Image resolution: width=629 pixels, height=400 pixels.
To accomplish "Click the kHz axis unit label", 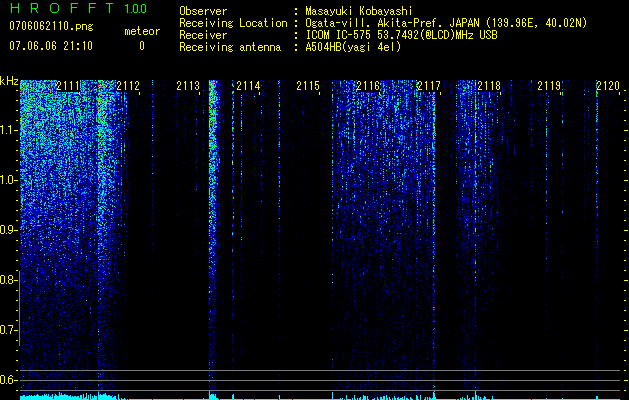I will coord(9,82).
